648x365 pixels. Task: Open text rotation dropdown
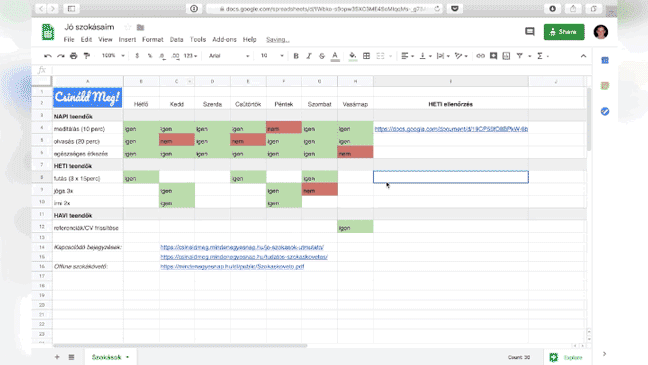coord(461,56)
